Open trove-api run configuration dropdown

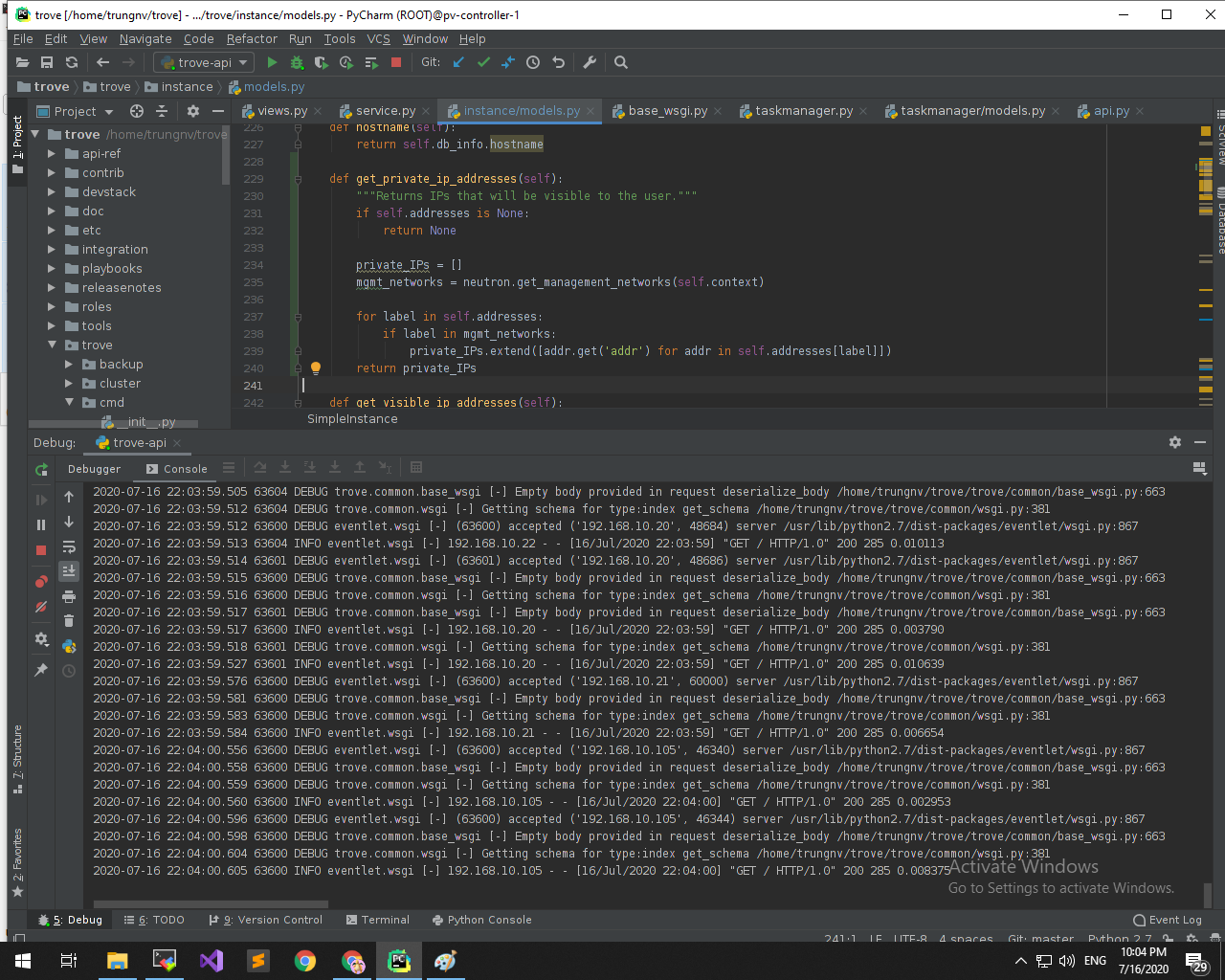pos(203,62)
